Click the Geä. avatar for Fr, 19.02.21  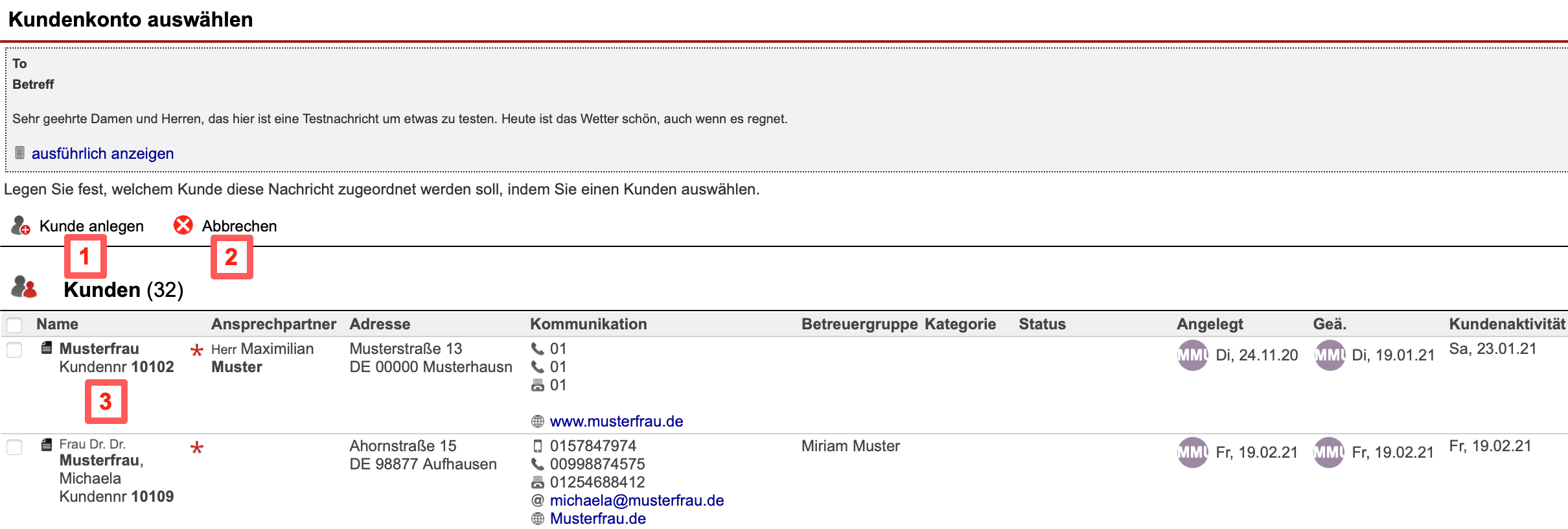click(x=1328, y=453)
